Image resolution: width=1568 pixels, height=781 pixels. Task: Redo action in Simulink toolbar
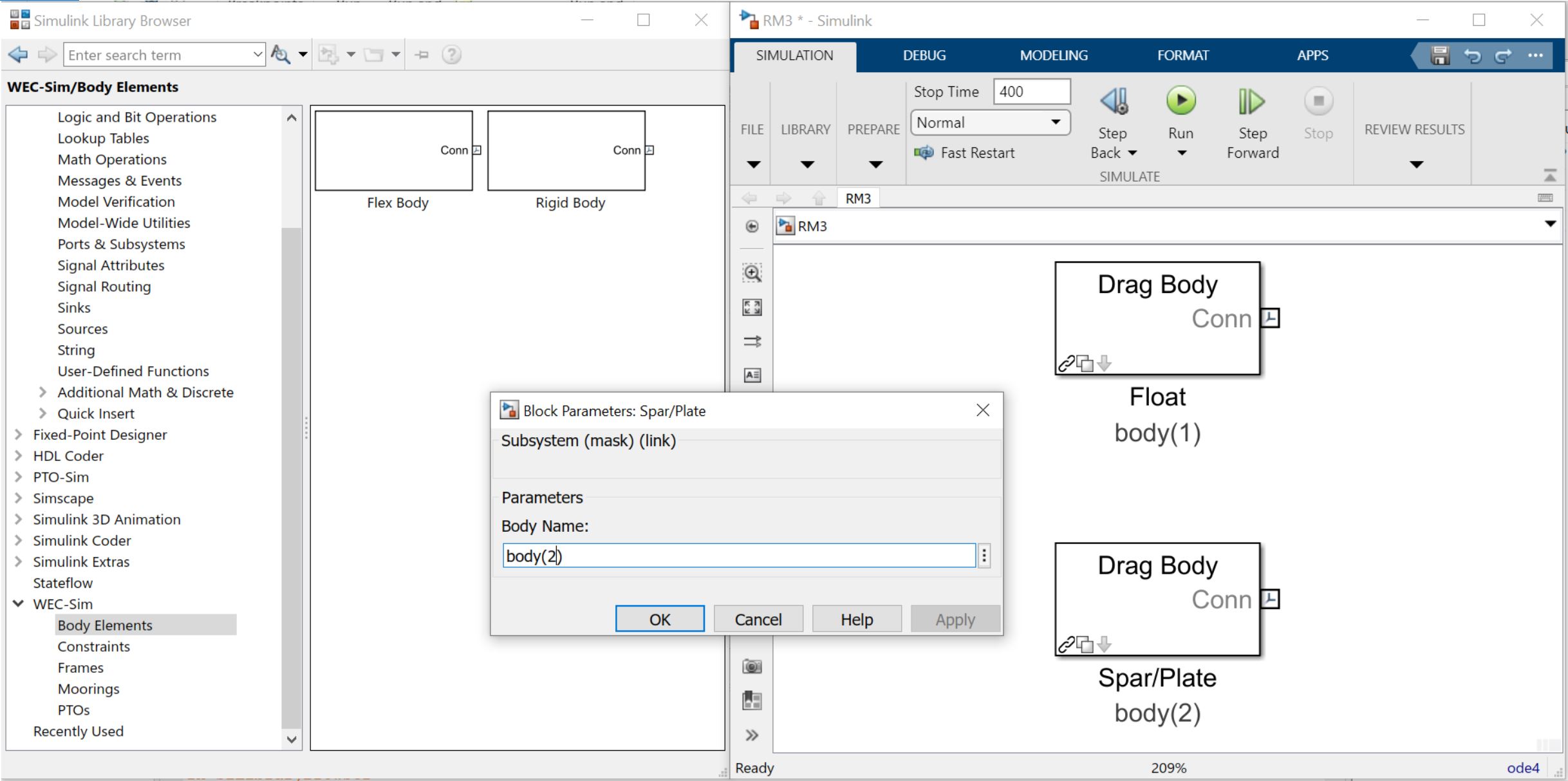click(1503, 56)
